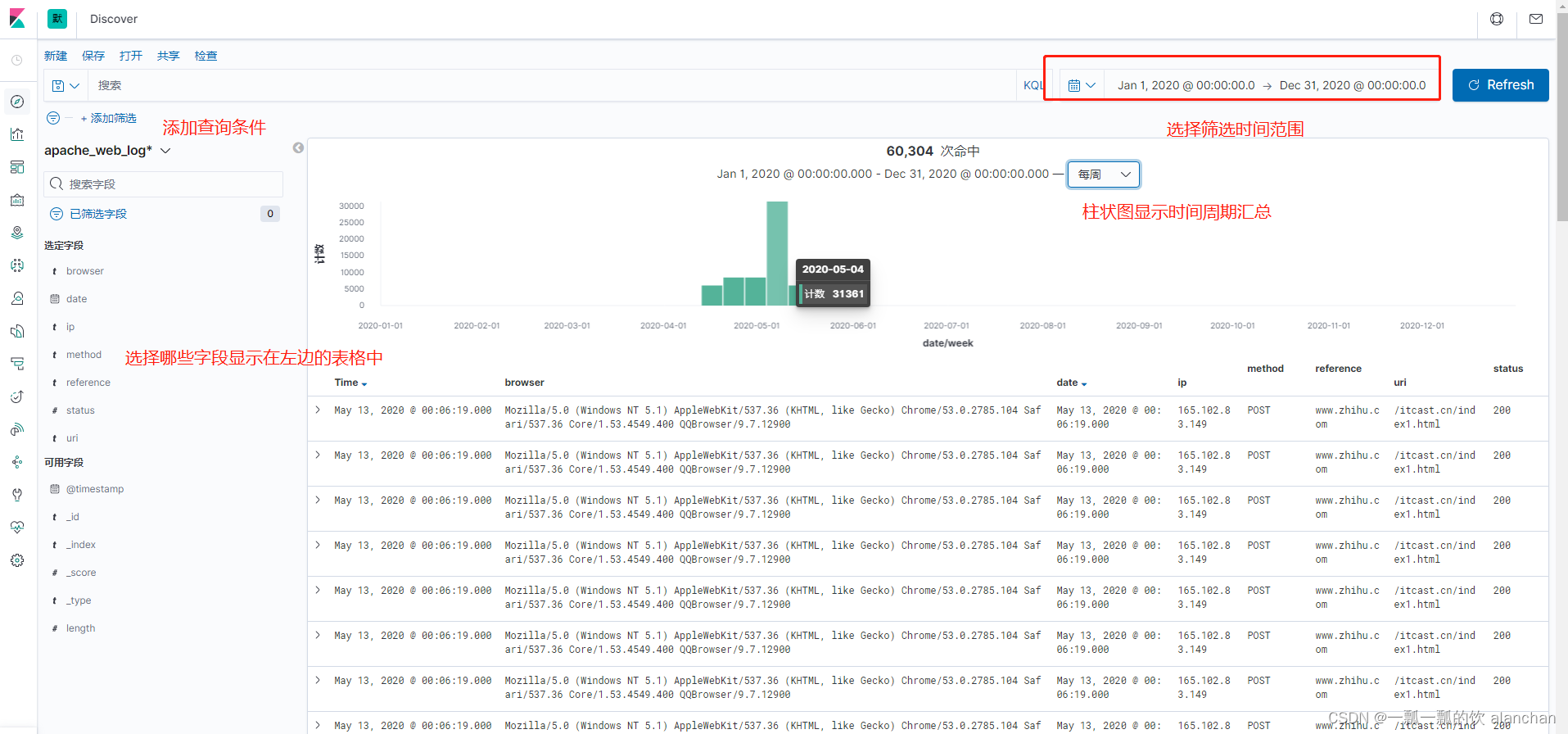Open APM icon in sidebar
This screenshot has height=734, width=1568.
click(17, 364)
